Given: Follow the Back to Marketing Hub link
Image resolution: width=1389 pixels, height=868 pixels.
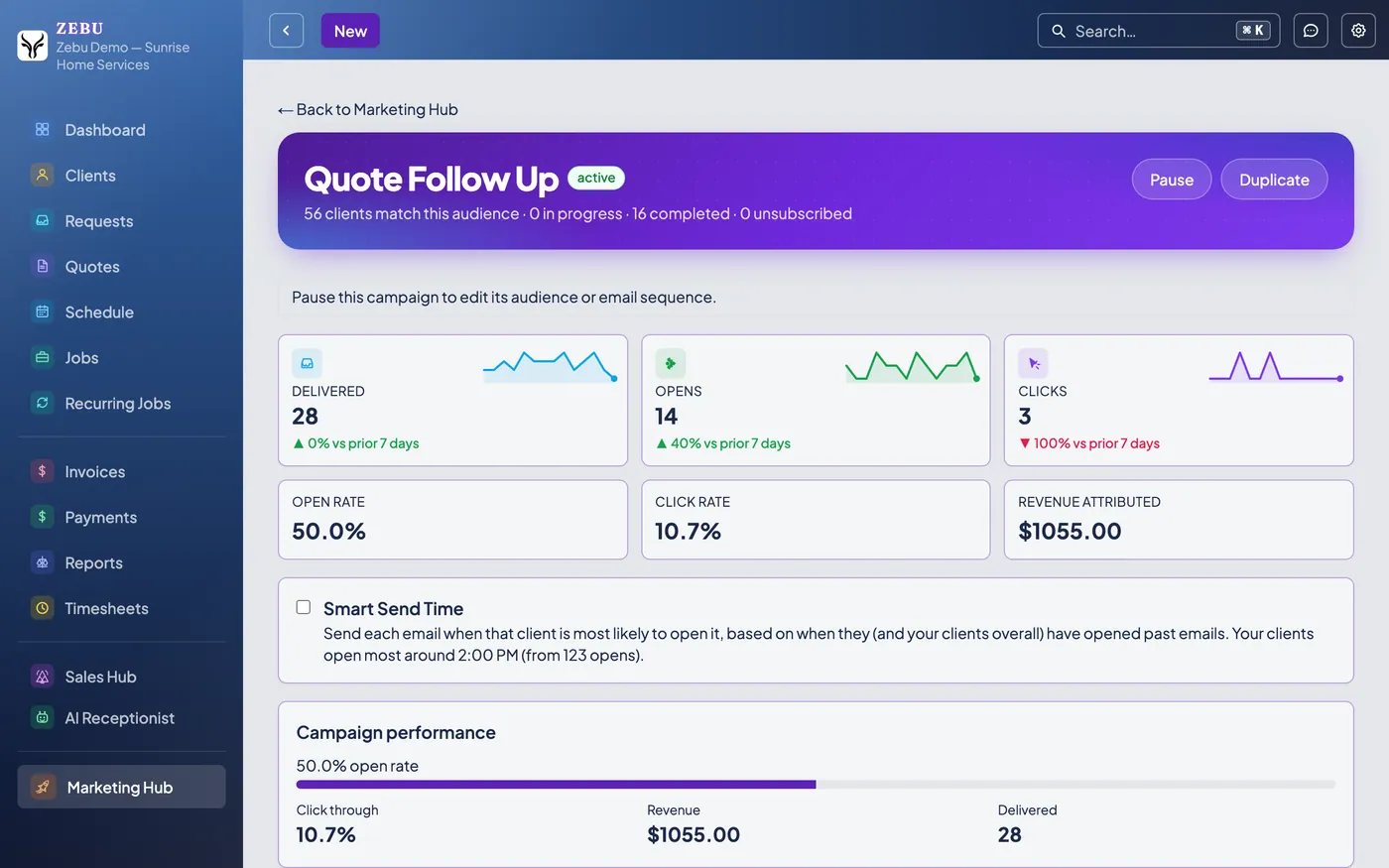Looking at the screenshot, I should pos(368,109).
